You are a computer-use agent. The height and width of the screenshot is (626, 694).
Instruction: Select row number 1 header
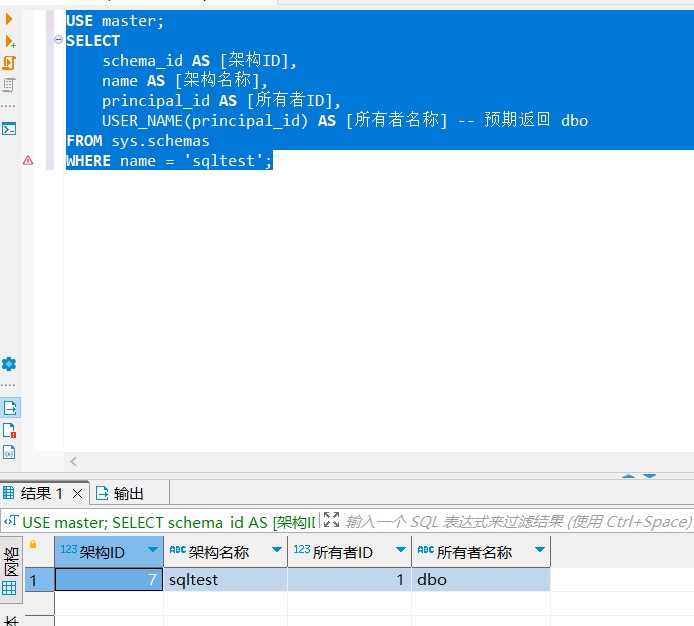click(39, 580)
